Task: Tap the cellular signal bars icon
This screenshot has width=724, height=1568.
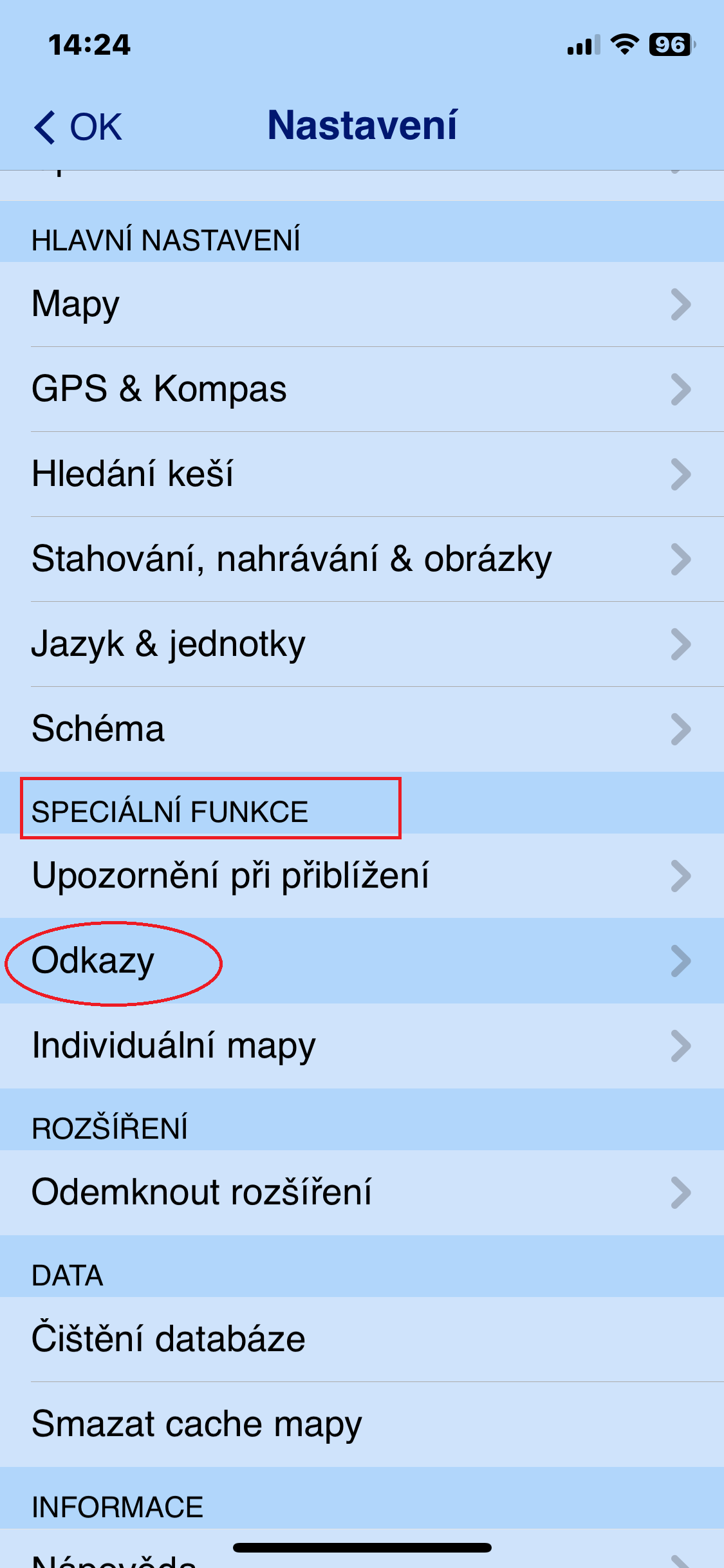Action: click(x=584, y=45)
